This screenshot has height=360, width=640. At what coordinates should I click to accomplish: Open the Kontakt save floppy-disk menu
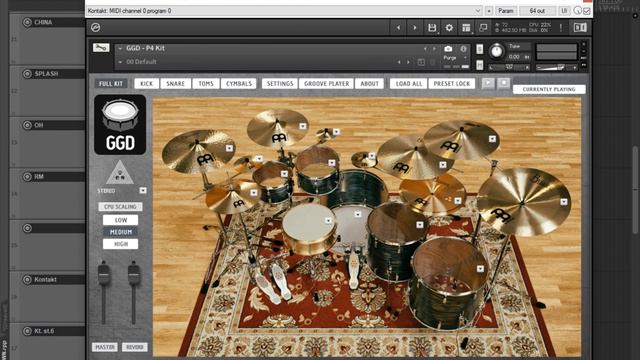pyautogui.click(x=432, y=28)
